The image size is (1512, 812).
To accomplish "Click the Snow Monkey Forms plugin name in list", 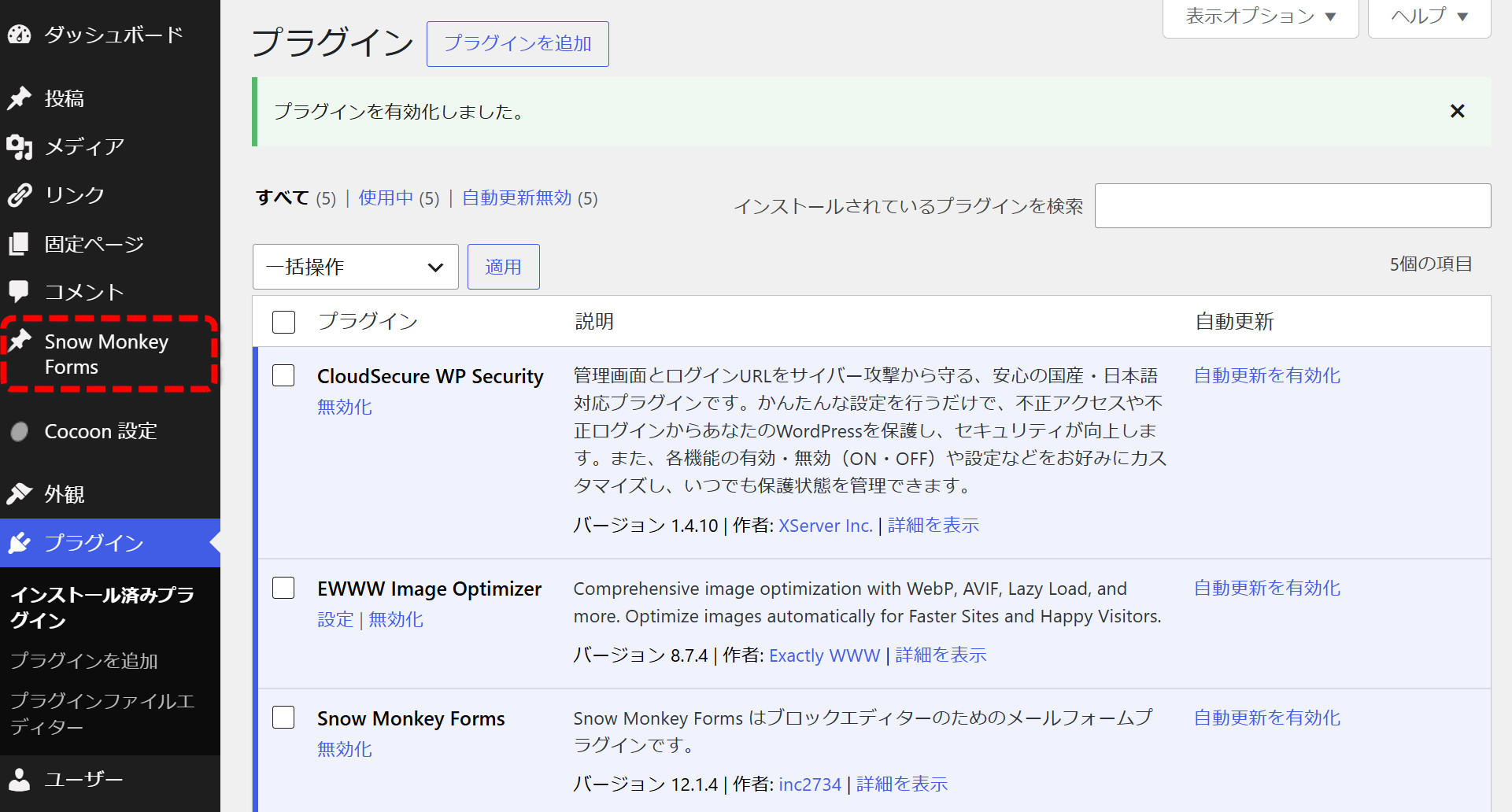I will click(411, 718).
